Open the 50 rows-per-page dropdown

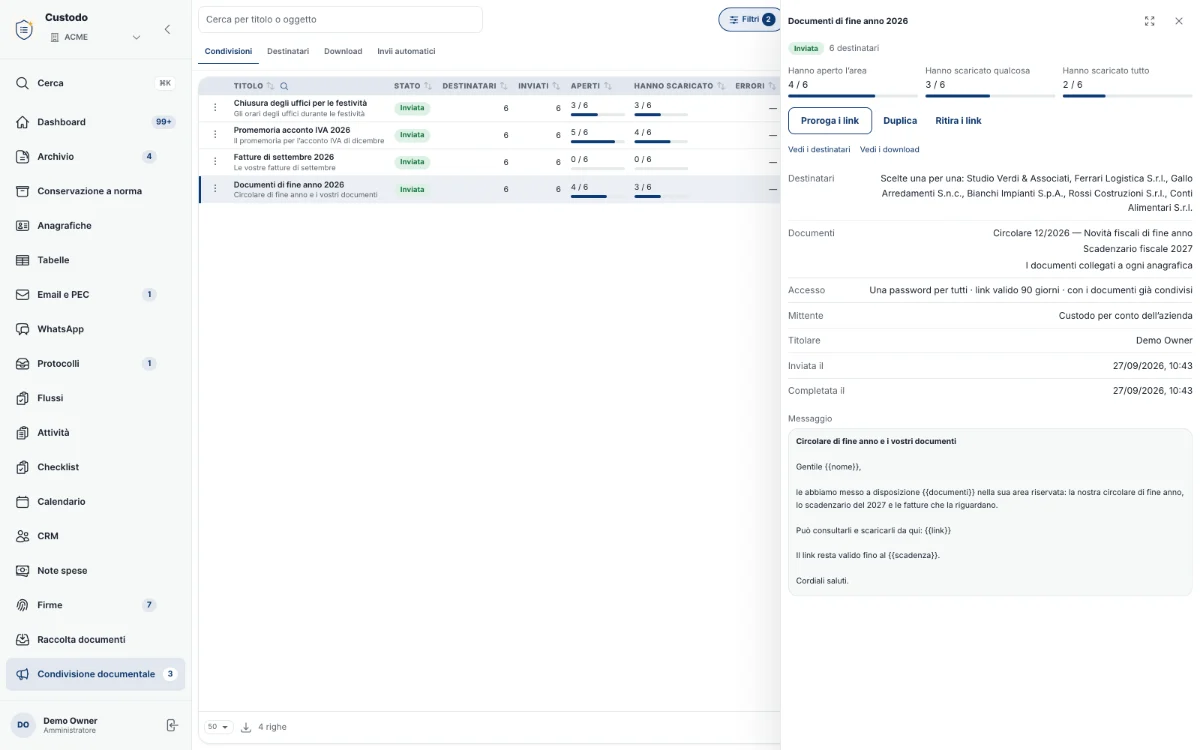coord(219,727)
